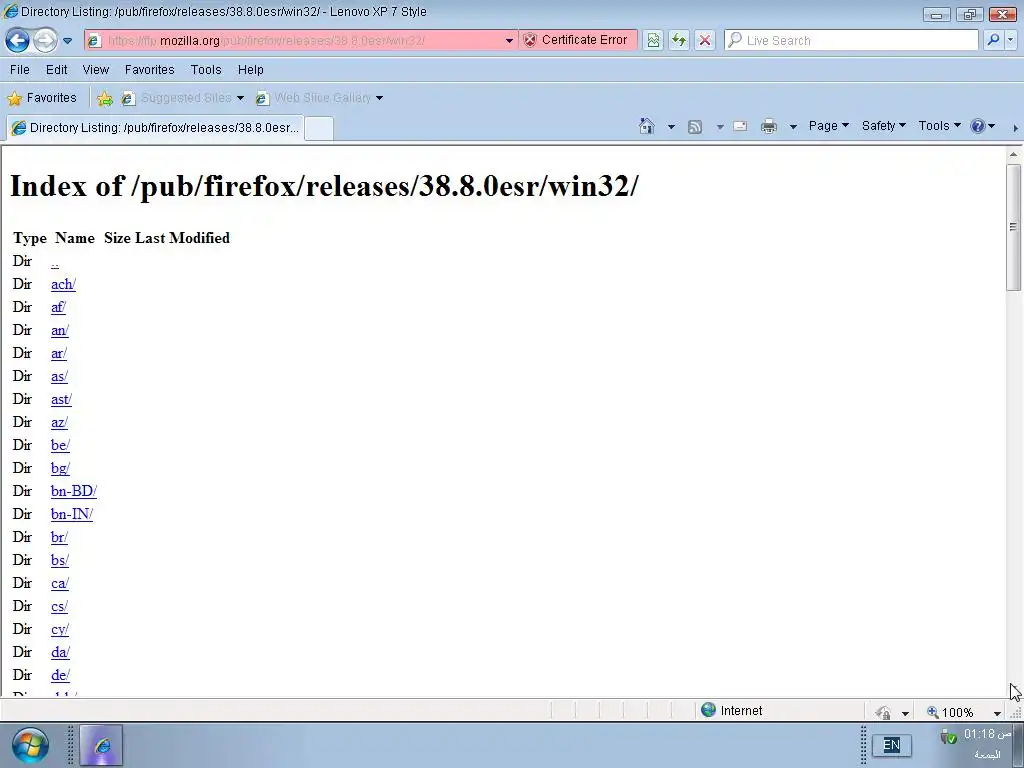This screenshot has width=1024, height=768.
Task: Select the Directory Listing tab
Action: [x=155, y=127]
